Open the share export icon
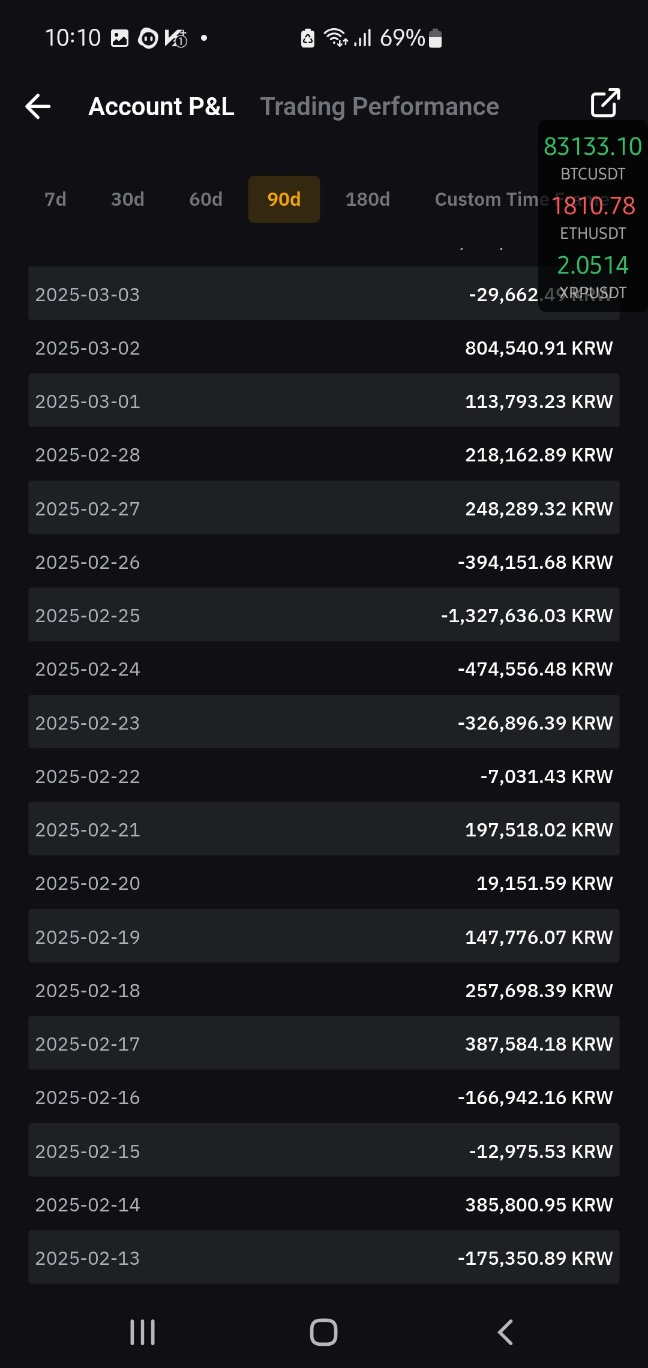The height and width of the screenshot is (1368, 648). (605, 103)
